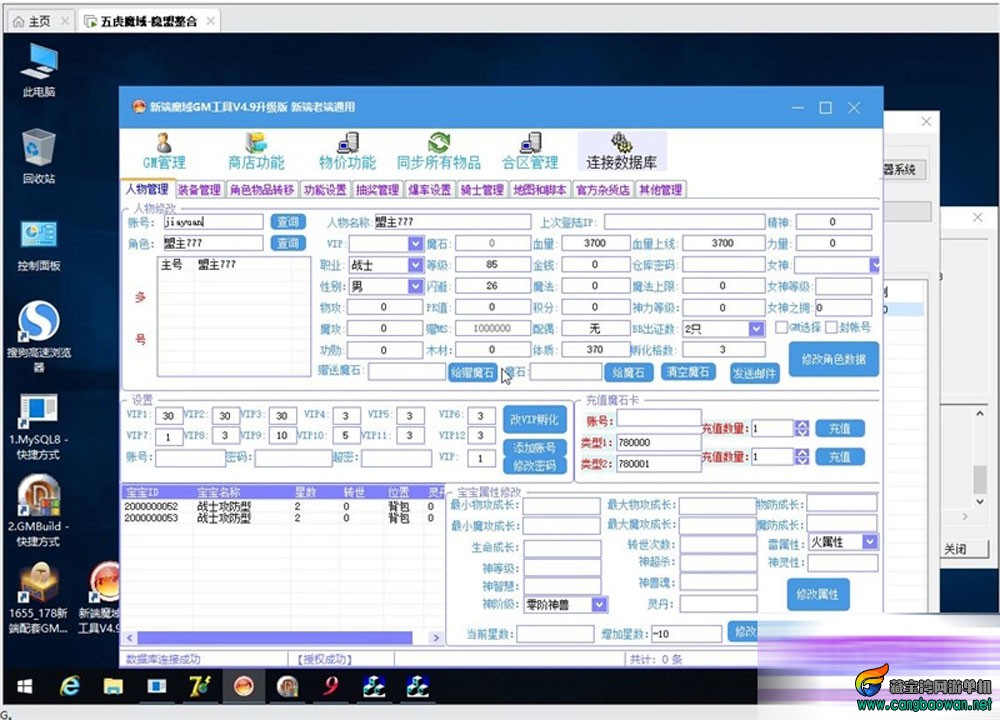Click the 修改角色数据 button
This screenshot has width=1000, height=720.
click(833, 359)
